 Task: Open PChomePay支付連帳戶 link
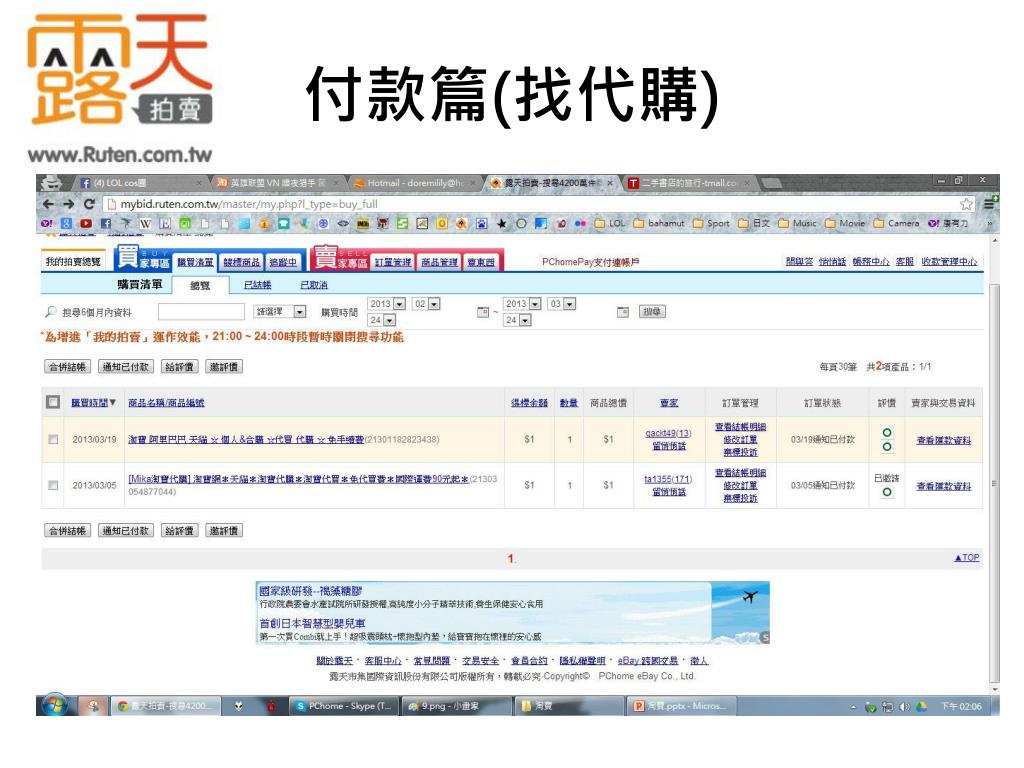click(590, 262)
